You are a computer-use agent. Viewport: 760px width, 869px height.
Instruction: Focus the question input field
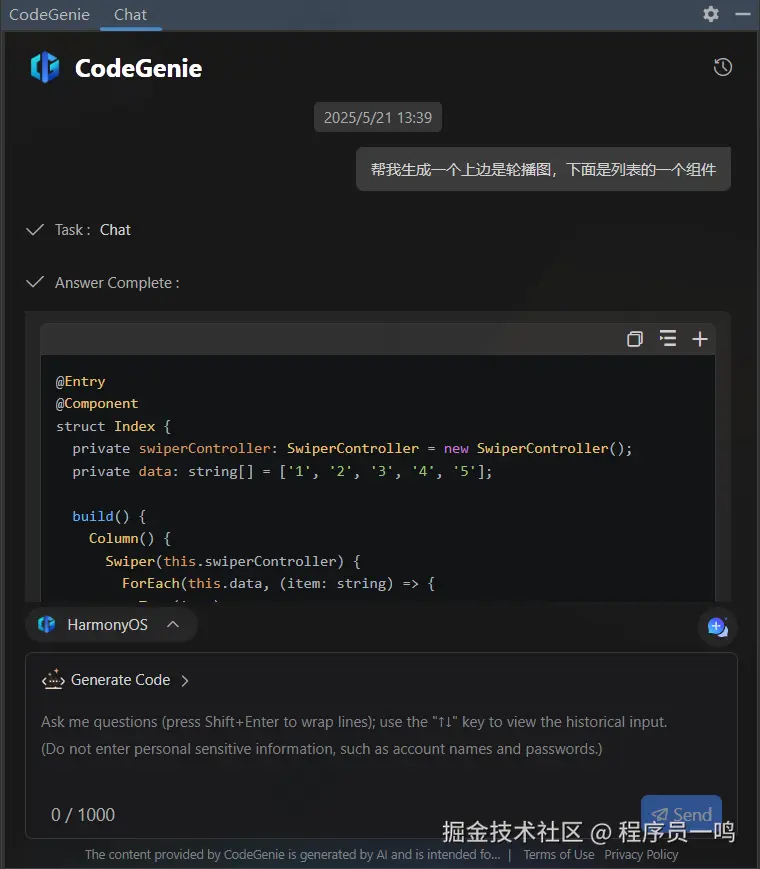pos(381,735)
